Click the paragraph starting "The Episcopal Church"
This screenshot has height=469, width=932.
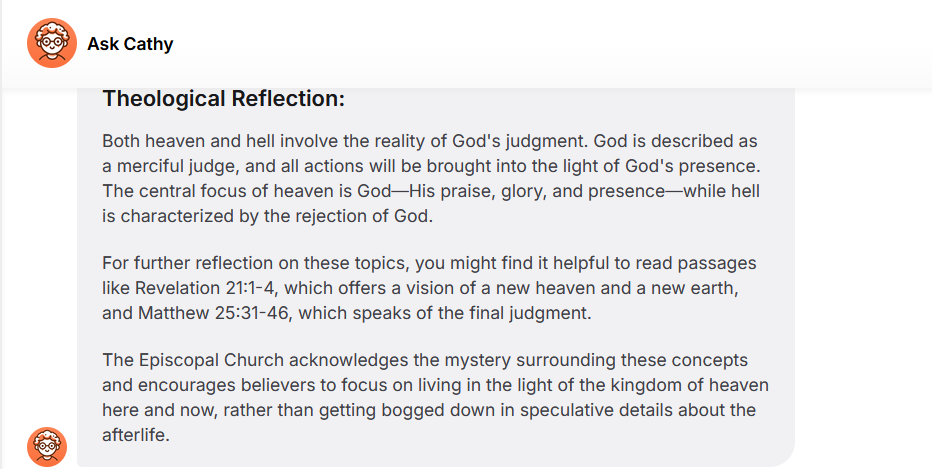pyautogui.click(x=435, y=397)
